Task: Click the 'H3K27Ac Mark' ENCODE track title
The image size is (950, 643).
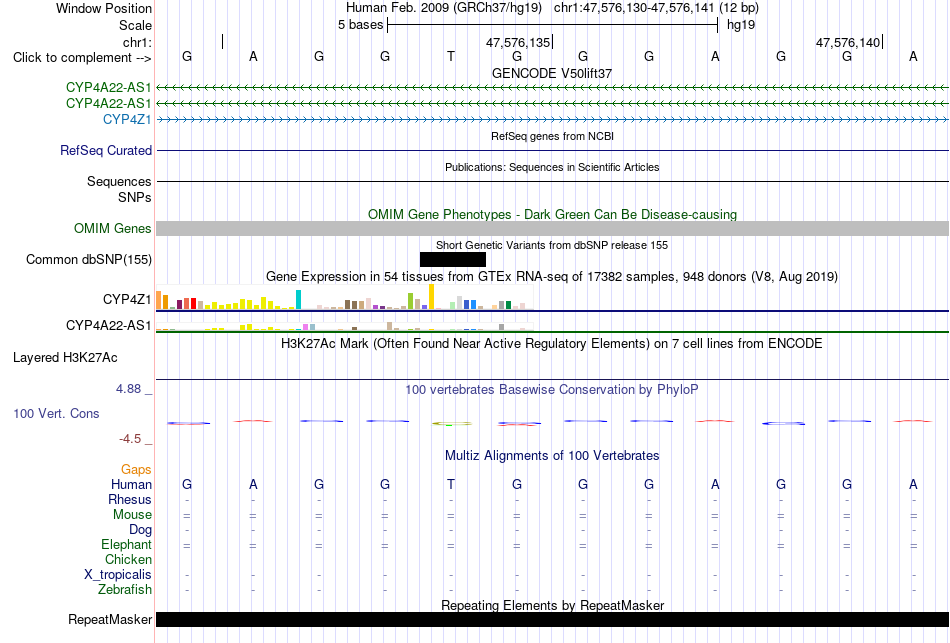Action: pyautogui.click(x=552, y=344)
